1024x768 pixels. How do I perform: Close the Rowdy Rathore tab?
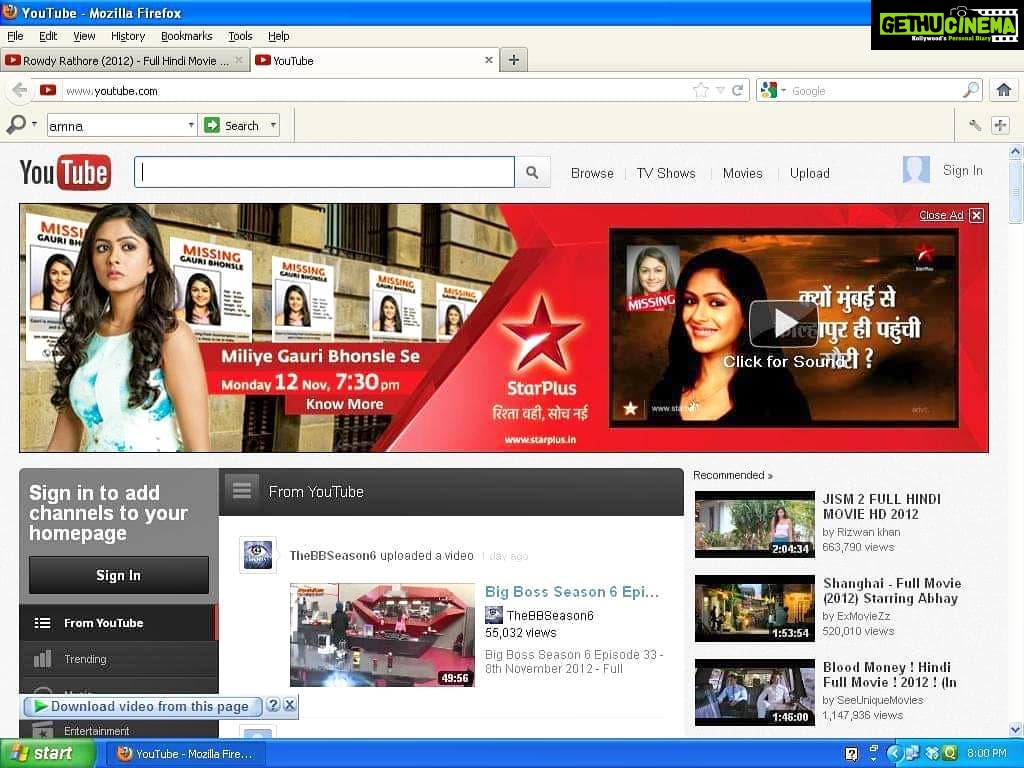pos(239,60)
